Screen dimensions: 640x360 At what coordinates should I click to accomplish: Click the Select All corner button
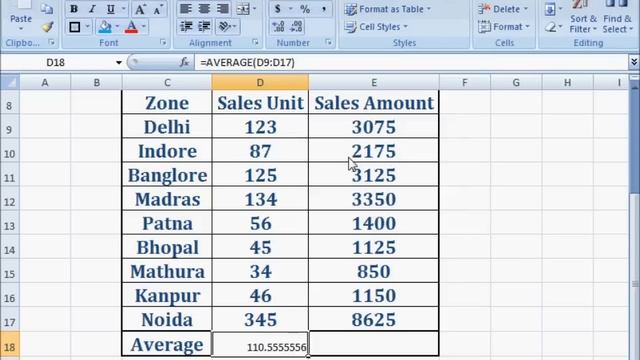[10, 82]
